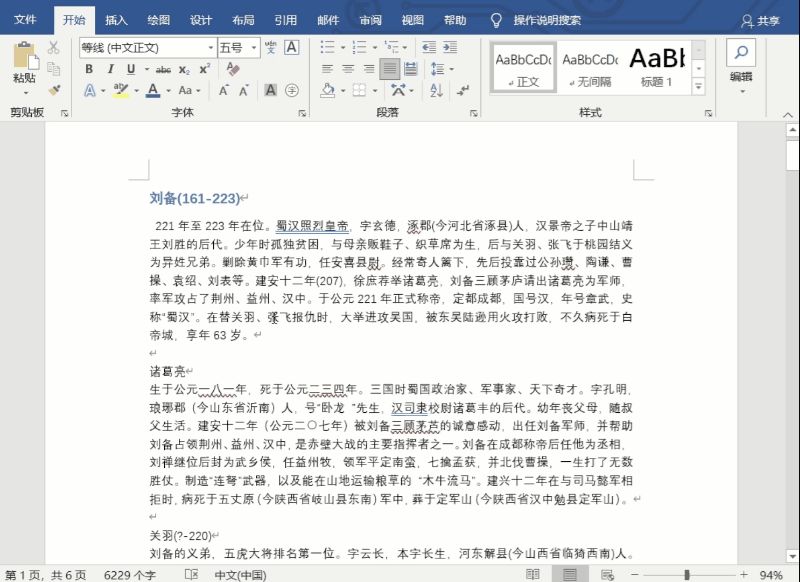Image resolution: width=800 pixels, height=582 pixels.
Task: Click the sort icon in the Paragraph group
Action: point(435,89)
